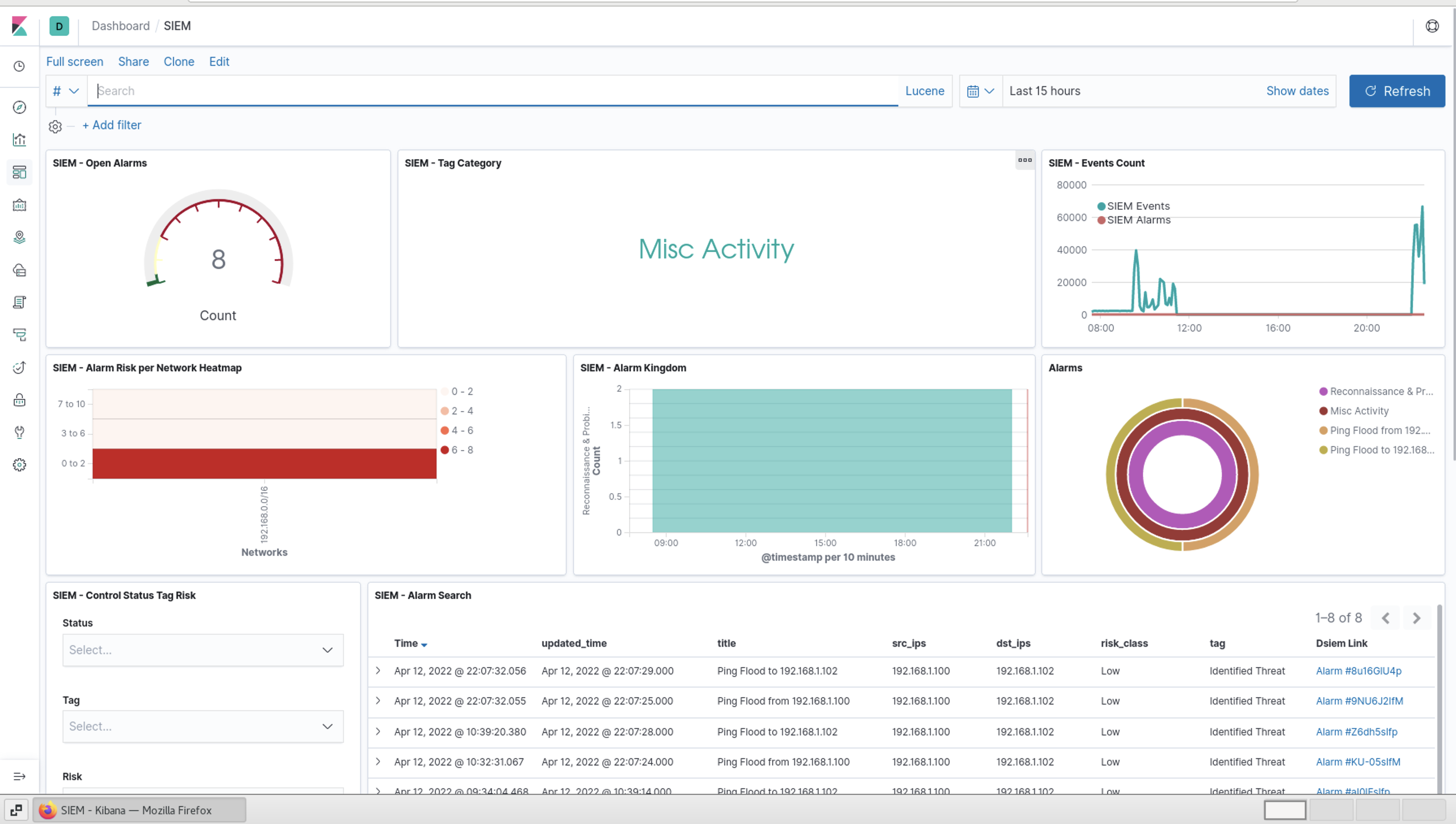Toggle Ping Flood from 192... legend entry
The width and height of the screenshot is (1456, 824).
(1375, 431)
